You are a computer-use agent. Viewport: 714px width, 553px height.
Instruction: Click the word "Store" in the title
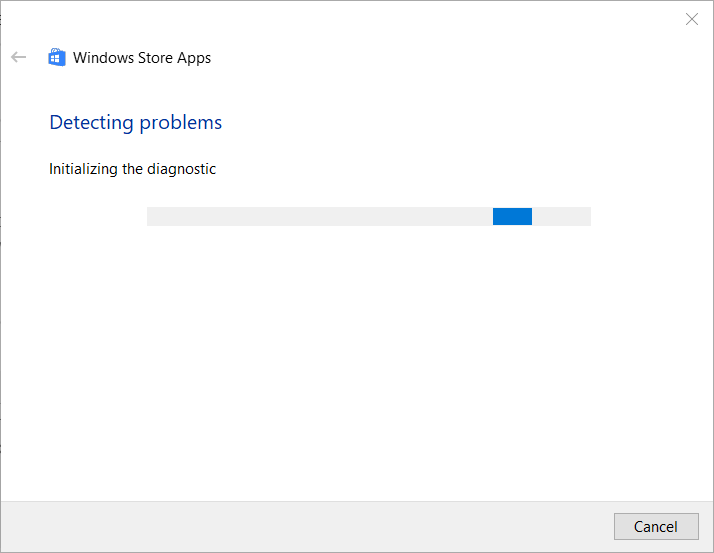point(155,58)
